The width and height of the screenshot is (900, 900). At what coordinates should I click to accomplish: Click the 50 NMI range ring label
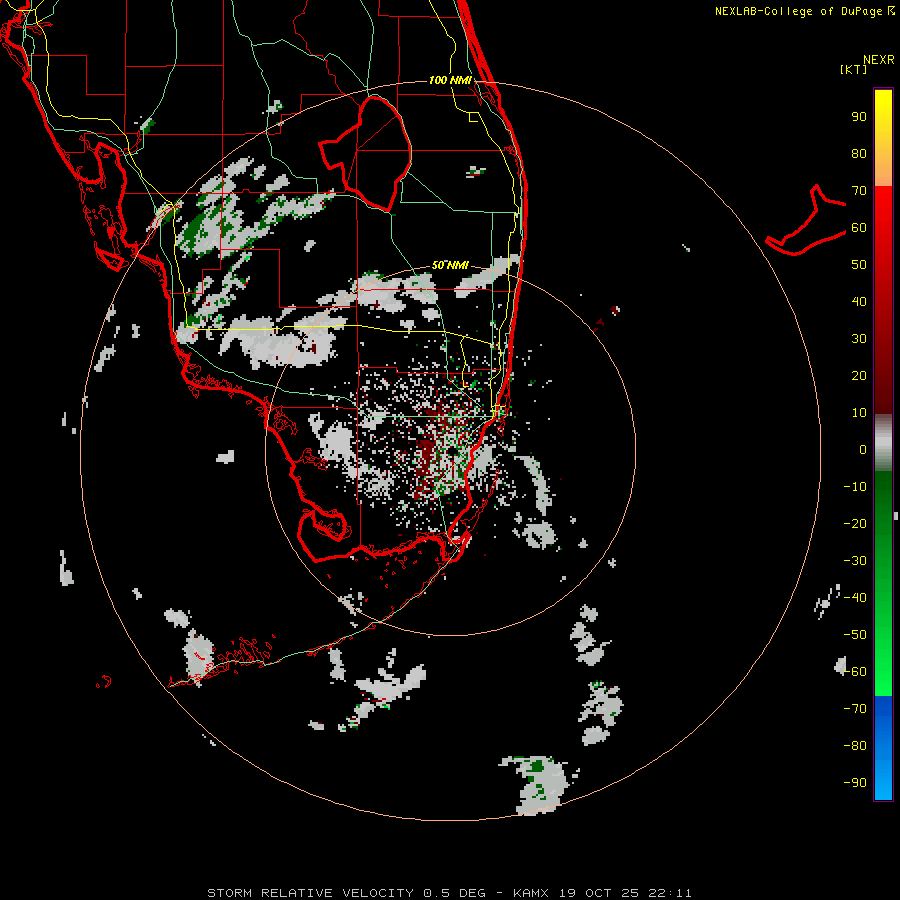pyautogui.click(x=450, y=265)
